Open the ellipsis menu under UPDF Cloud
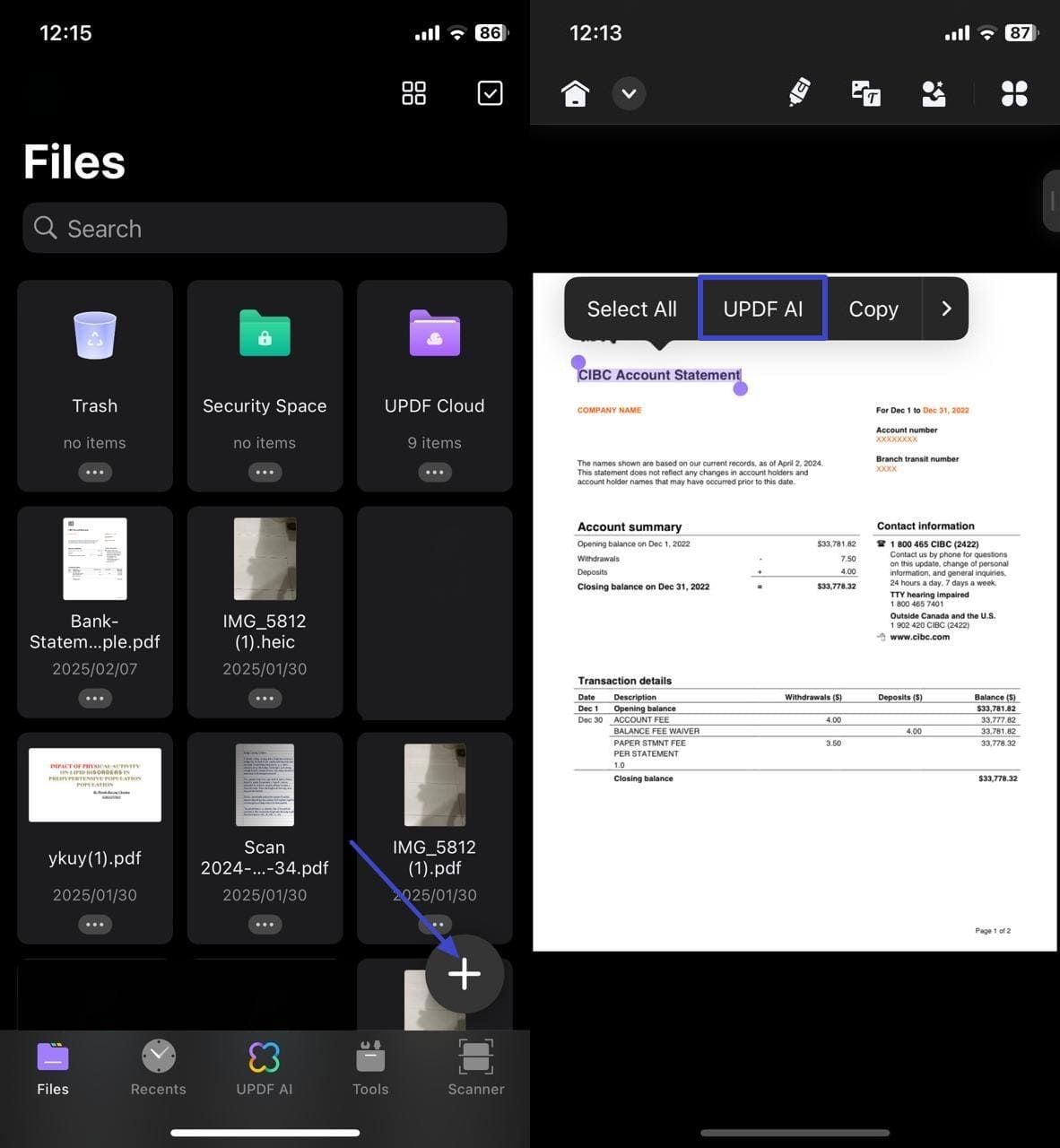 (434, 471)
